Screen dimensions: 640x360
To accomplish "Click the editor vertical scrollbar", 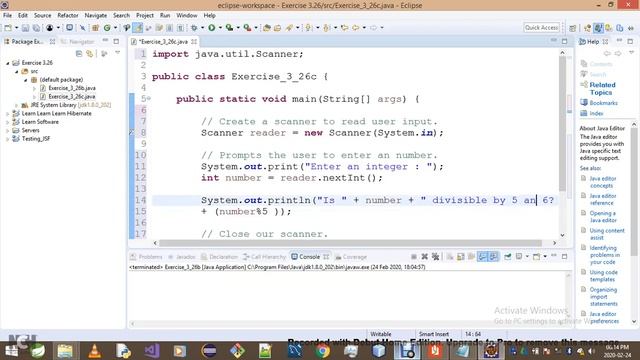I will (x=562, y=124).
